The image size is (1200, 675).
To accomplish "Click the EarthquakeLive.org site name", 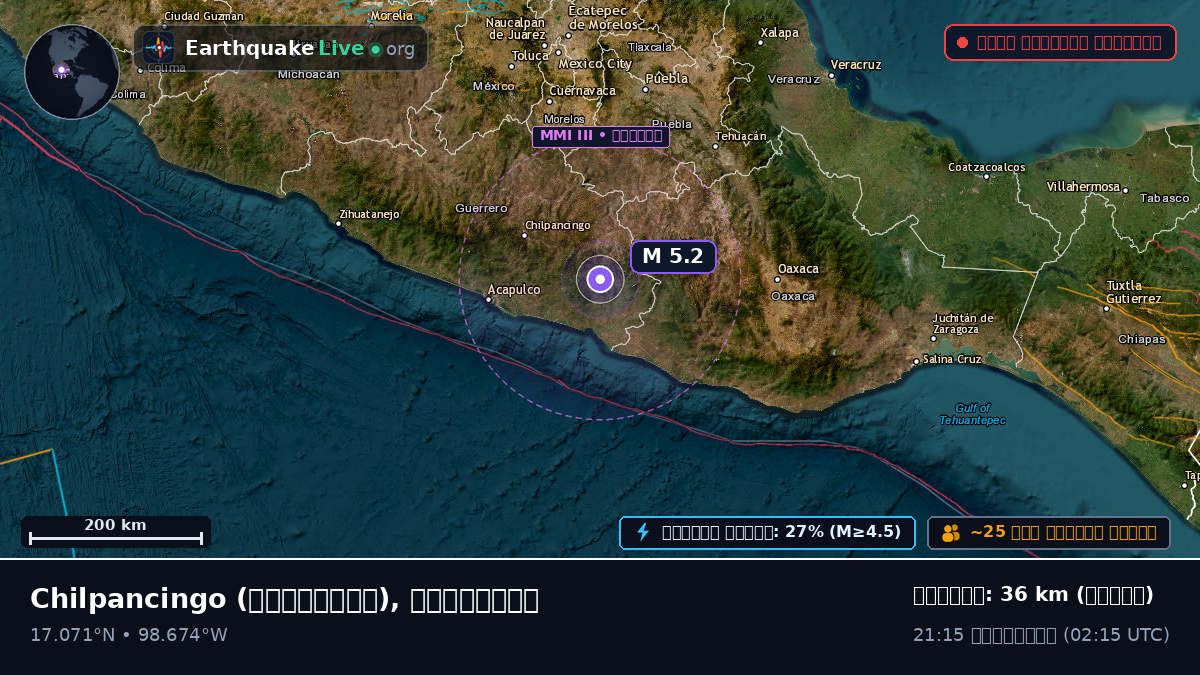I will (300, 48).
